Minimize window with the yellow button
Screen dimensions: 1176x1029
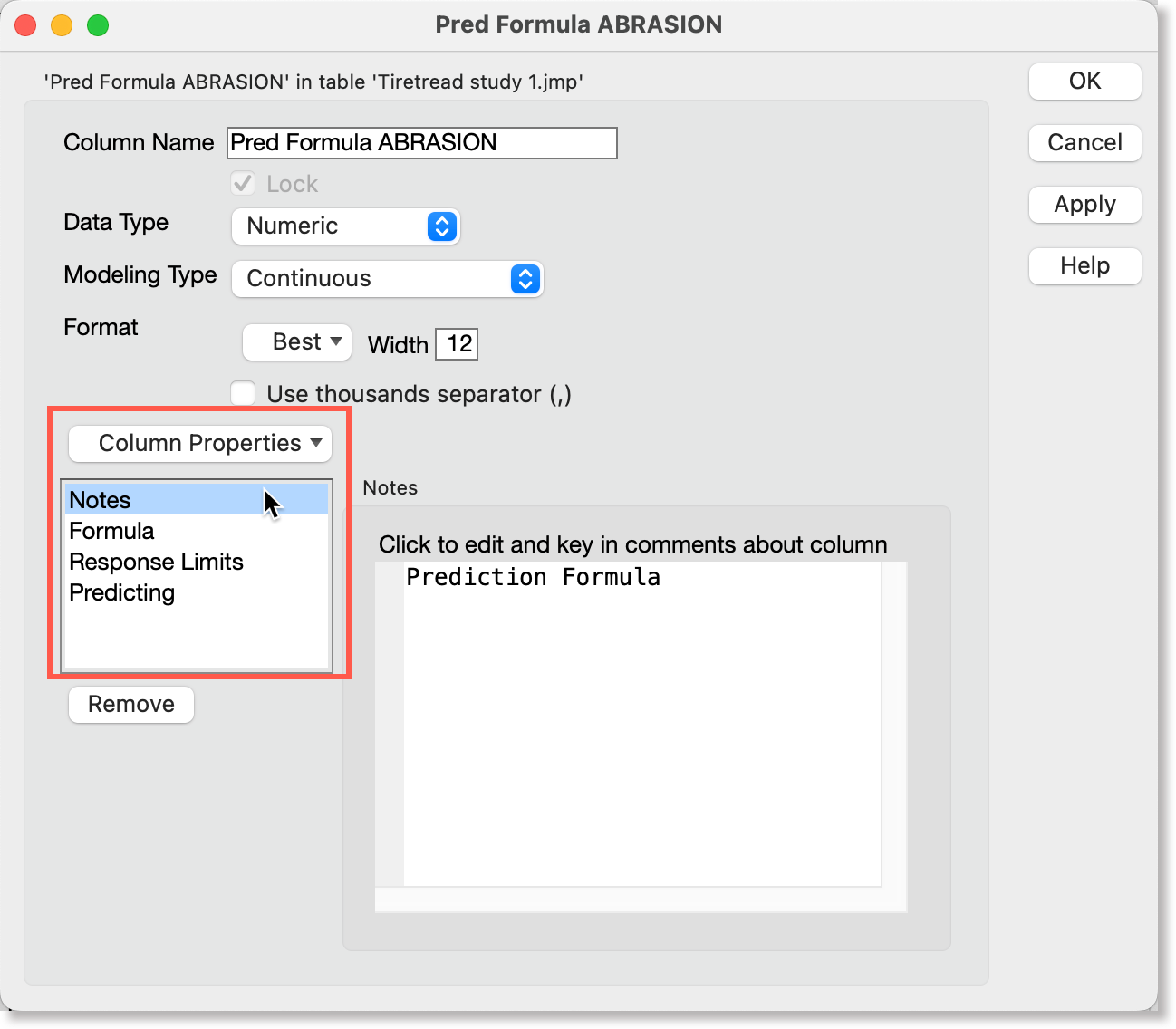[x=62, y=25]
